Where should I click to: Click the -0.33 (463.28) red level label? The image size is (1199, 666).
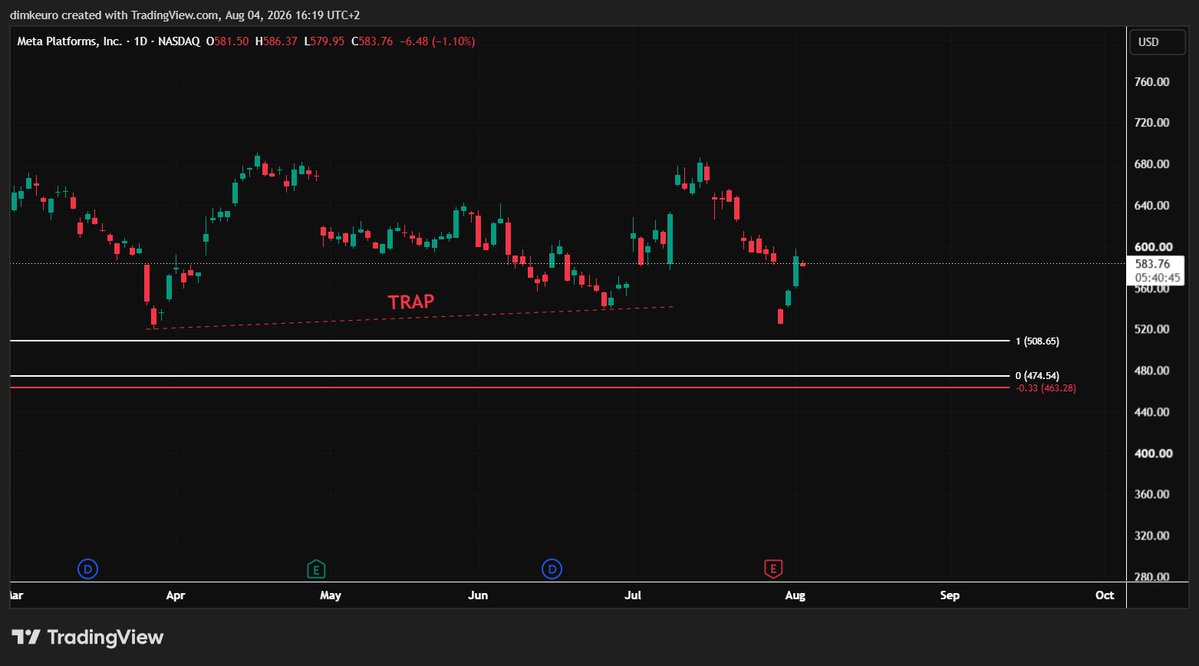coord(1045,388)
